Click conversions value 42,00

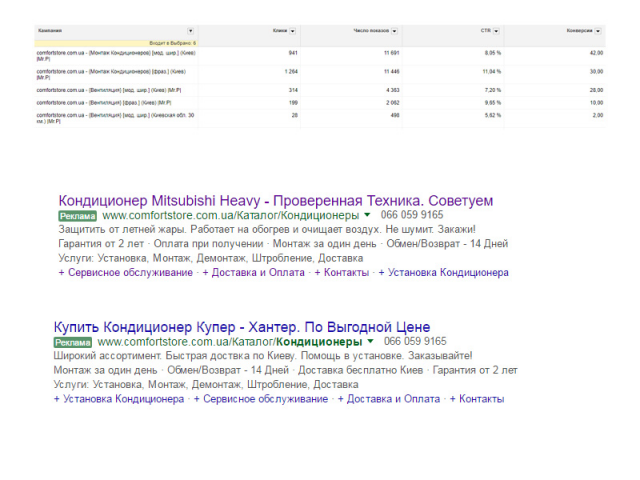point(596,53)
